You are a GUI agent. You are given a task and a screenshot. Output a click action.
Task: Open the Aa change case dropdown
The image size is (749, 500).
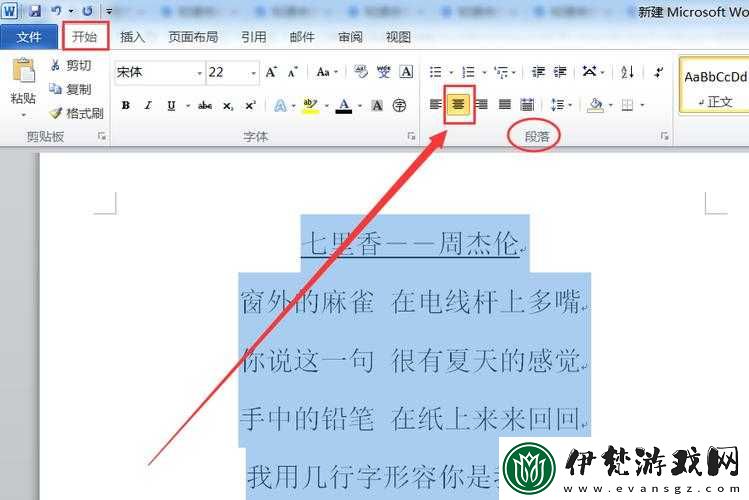pos(327,72)
